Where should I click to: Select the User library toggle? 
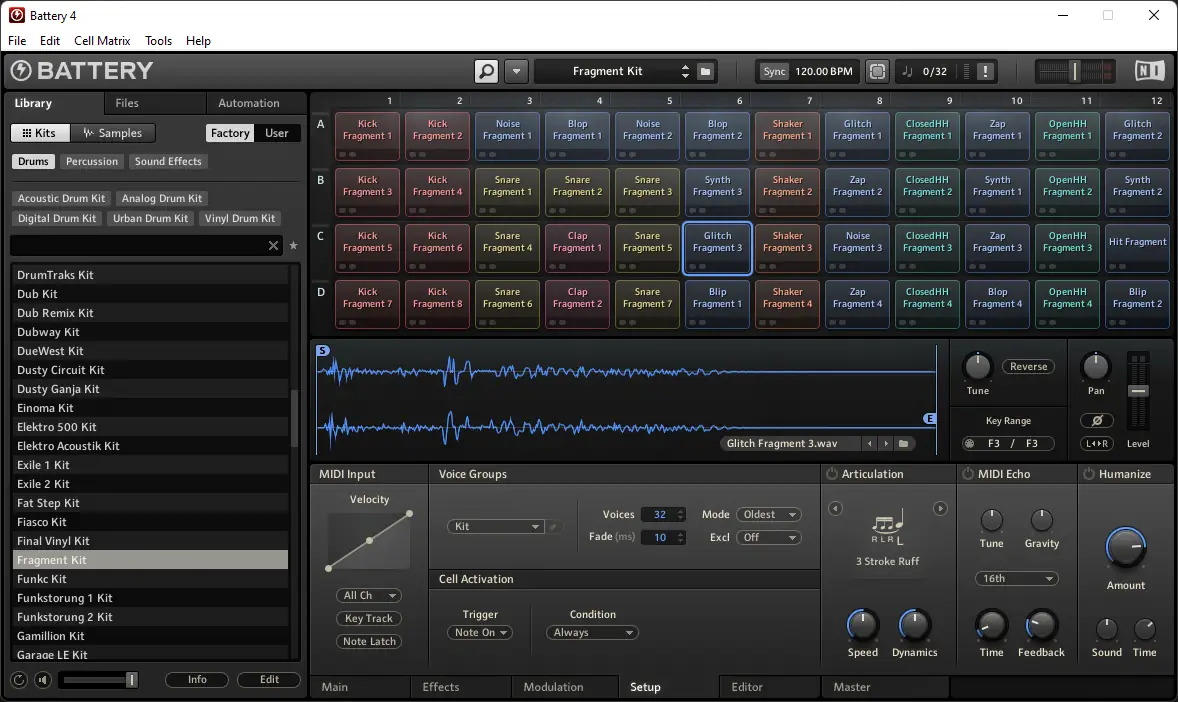276,133
